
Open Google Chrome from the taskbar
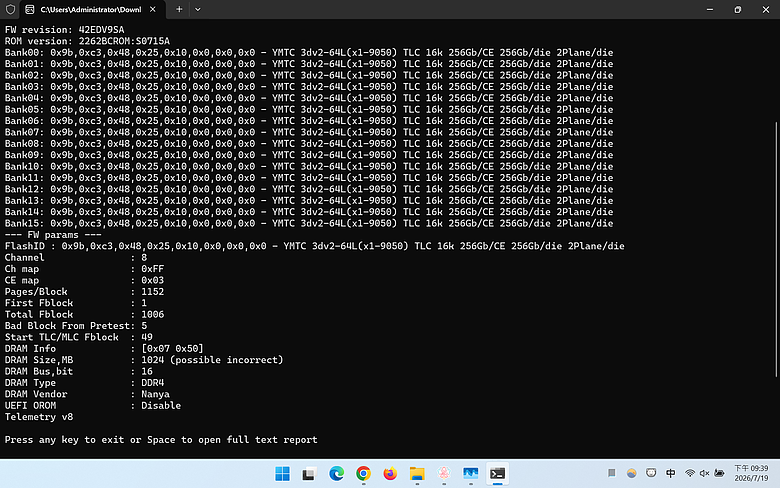pos(363,474)
